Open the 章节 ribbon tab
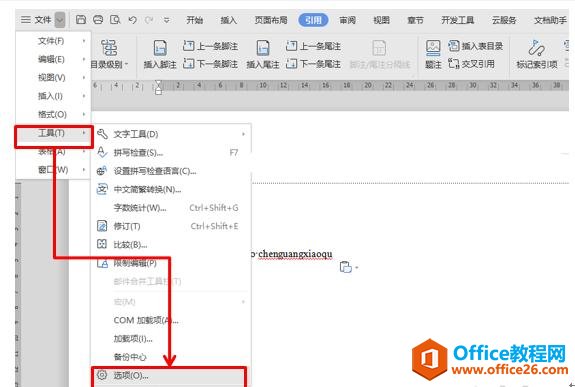 click(415, 20)
